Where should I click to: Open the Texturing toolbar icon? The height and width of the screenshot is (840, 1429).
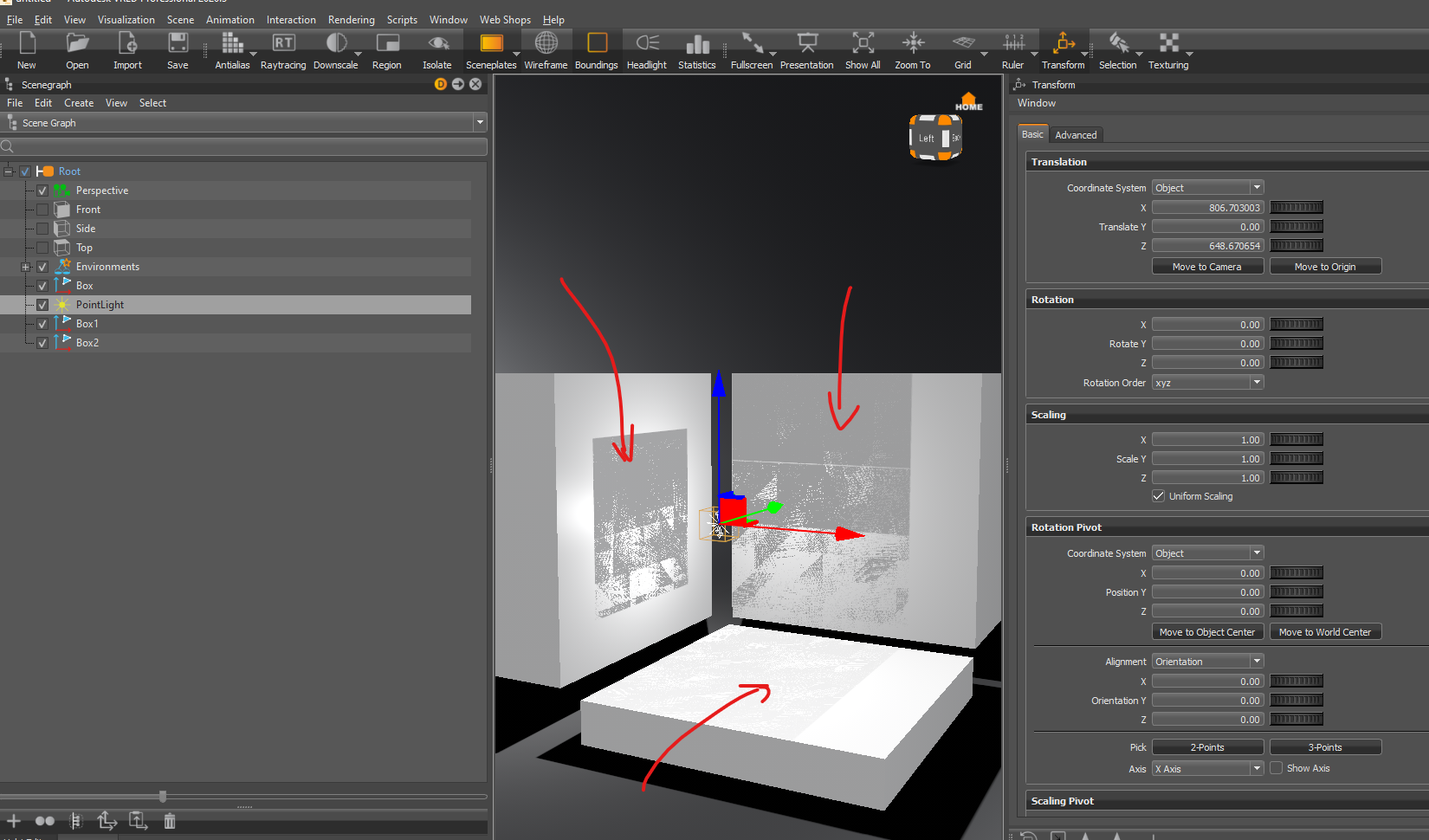pyautogui.click(x=1169, y=42)
